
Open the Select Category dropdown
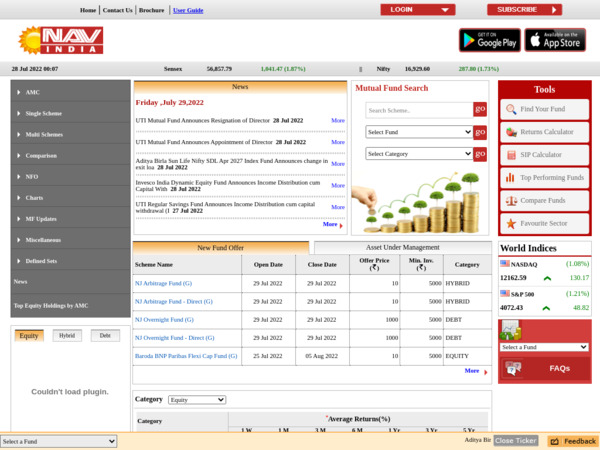(x=419, y=154)
